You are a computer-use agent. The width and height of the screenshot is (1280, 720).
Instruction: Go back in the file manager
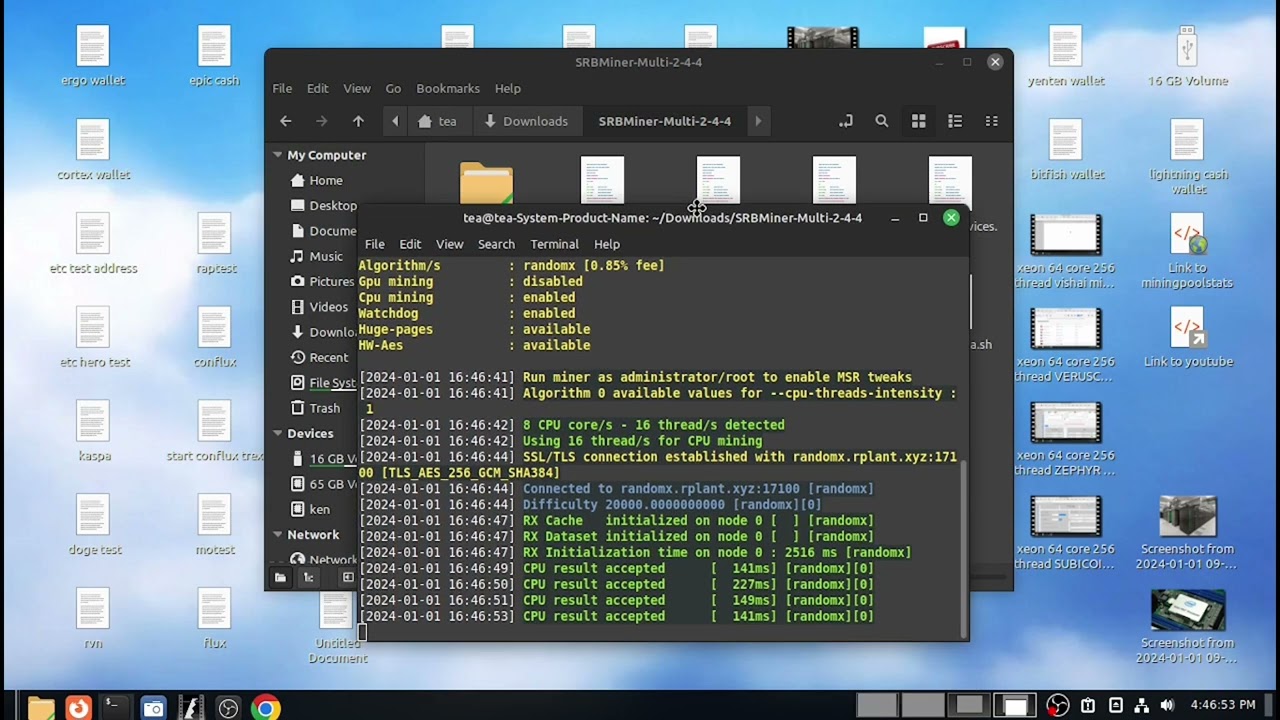pos(286,121)
